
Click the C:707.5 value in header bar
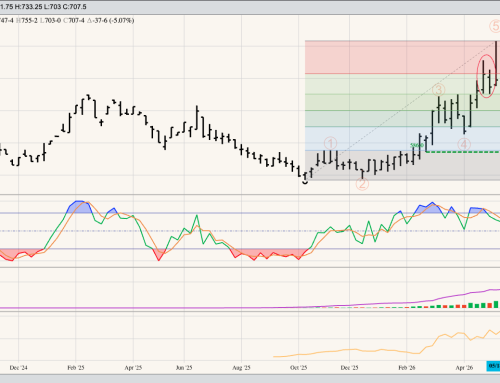click(74, 7)
